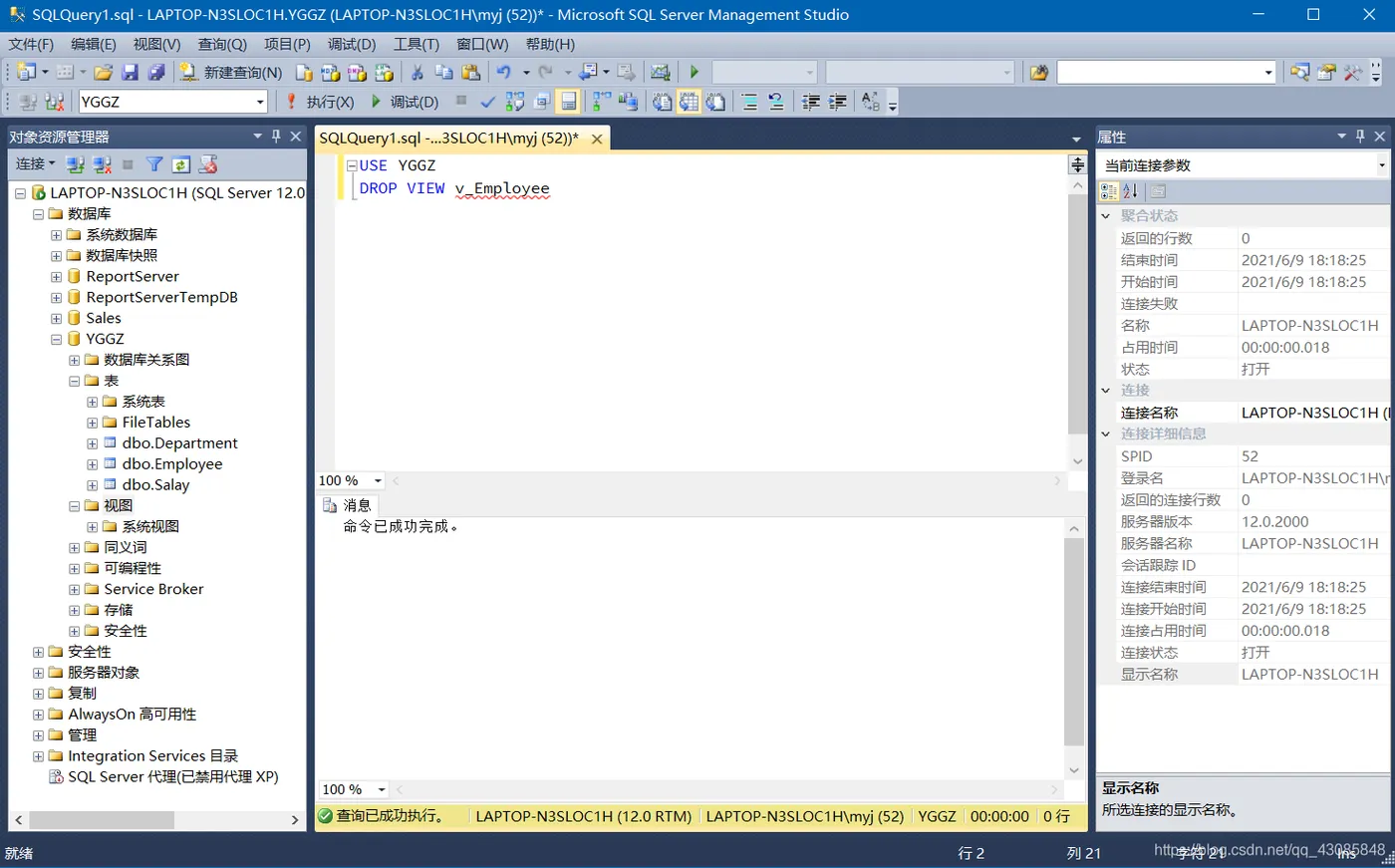Toggle Include Actual Execution Plan button
Viewport: 1395px width, 868px height.
click(601, 102)
